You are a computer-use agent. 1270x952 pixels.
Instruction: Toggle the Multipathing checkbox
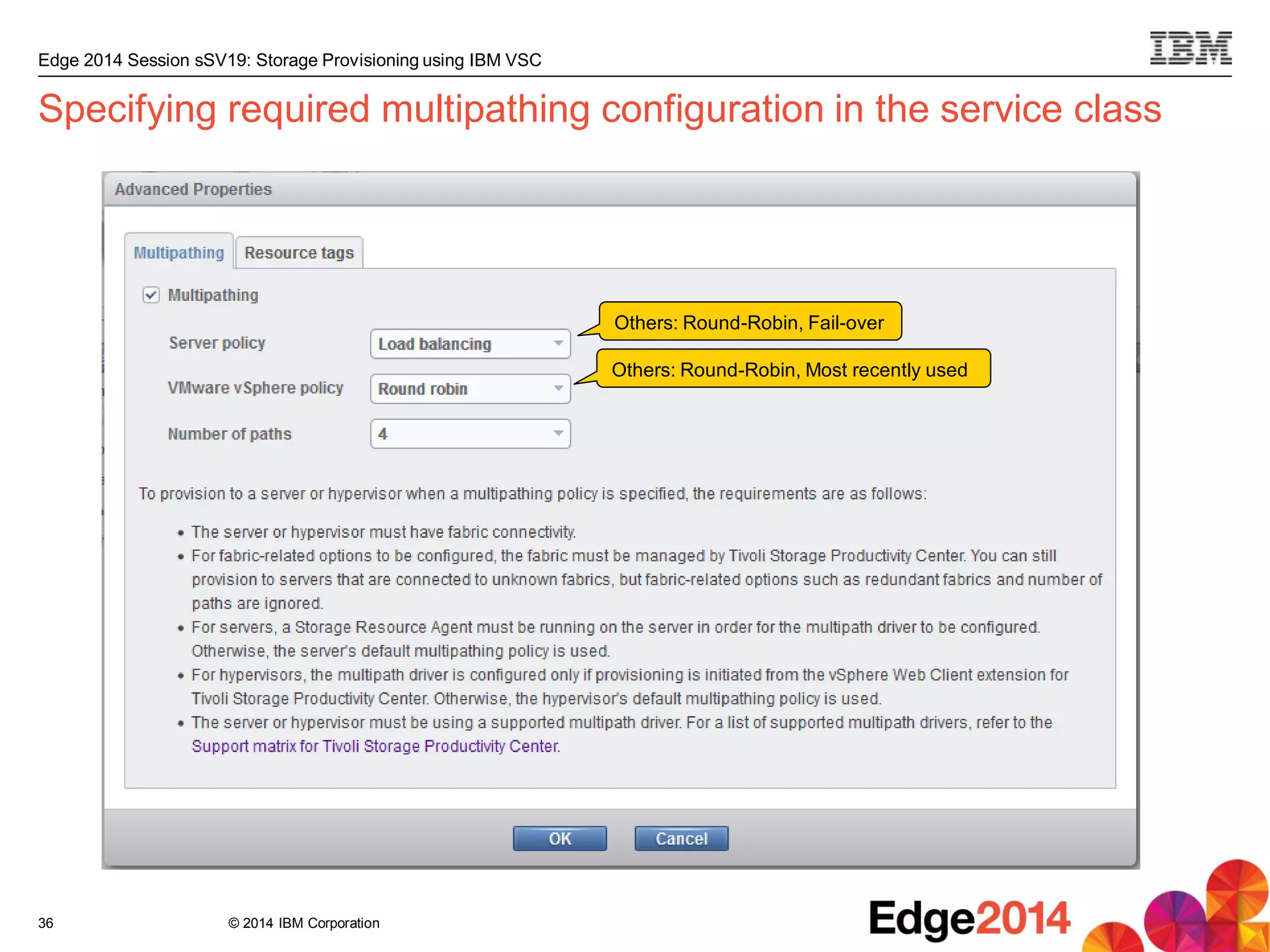tap(151, 295)
